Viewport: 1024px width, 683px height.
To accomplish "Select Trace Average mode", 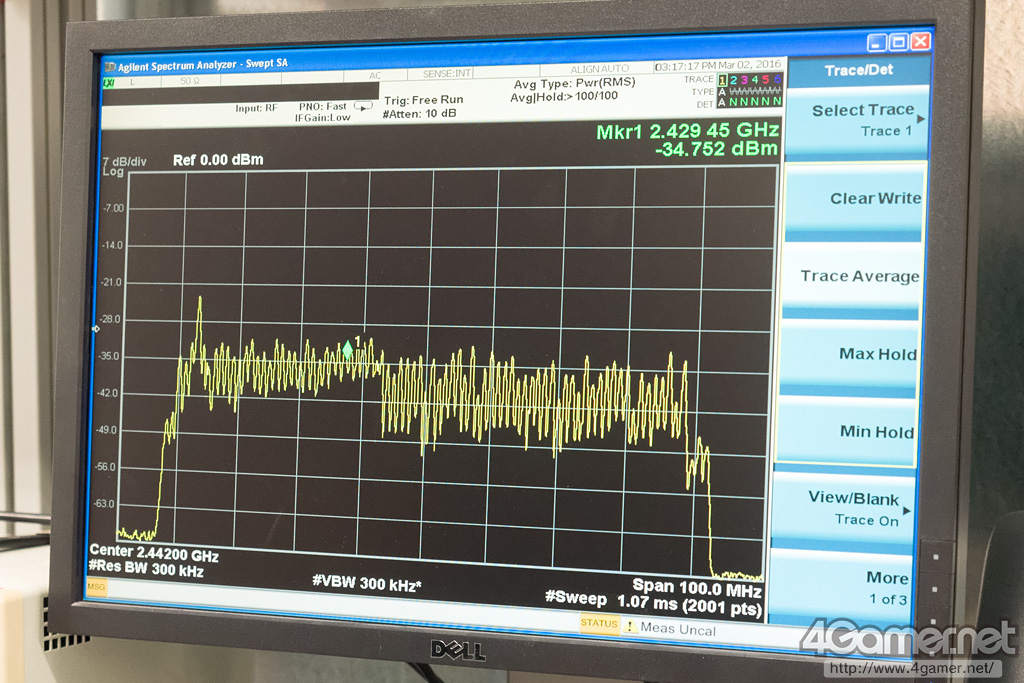I will pyautogui.click(x=852, y=279).
